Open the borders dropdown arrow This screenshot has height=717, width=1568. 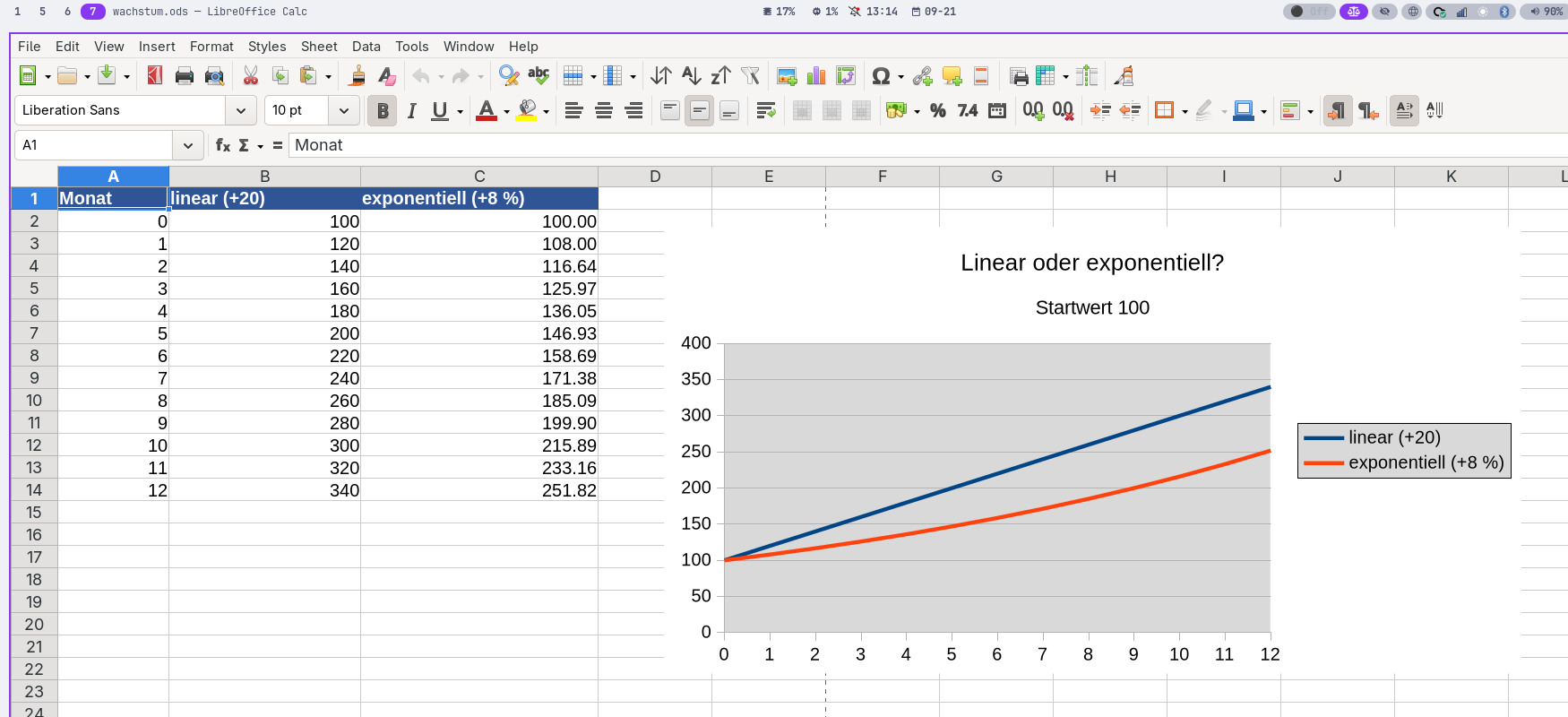(x=1185, y=111)
